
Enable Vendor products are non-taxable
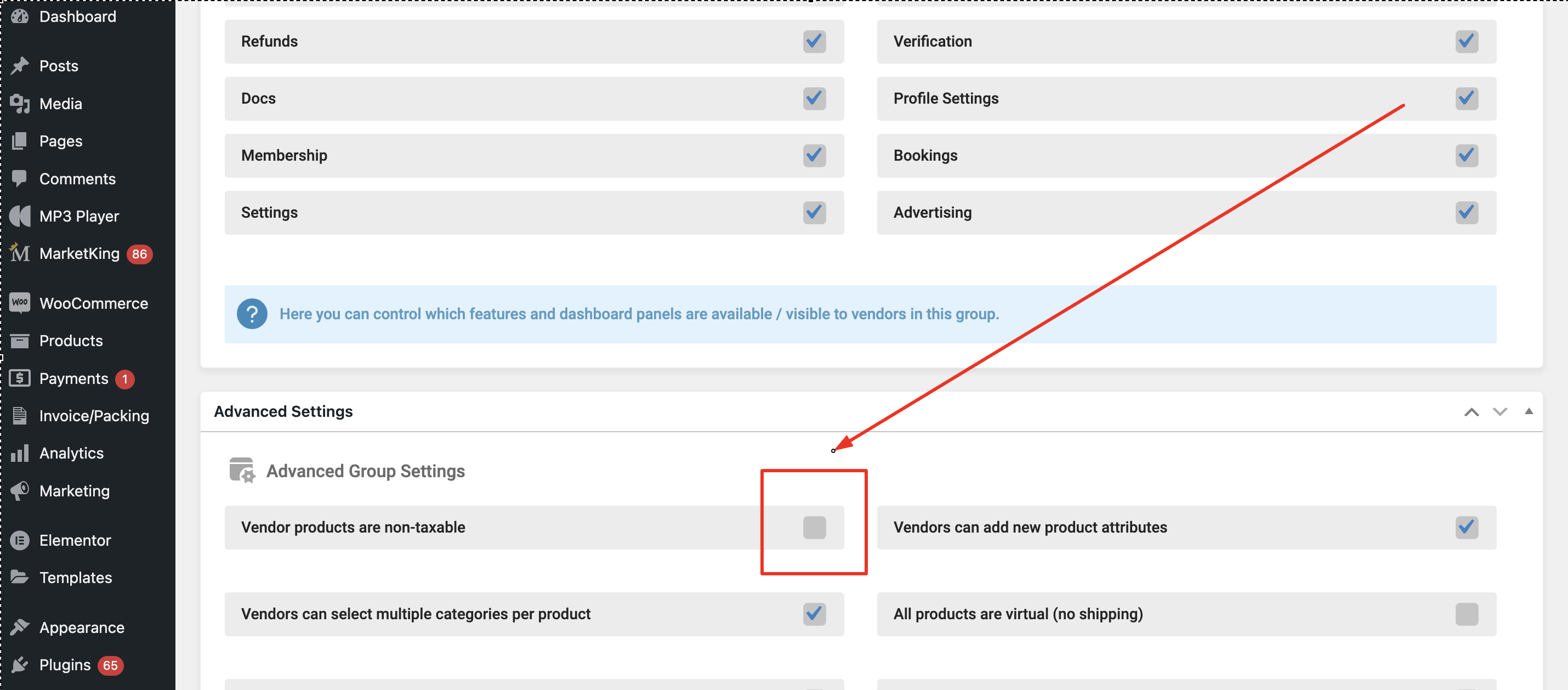click(814, 528)
